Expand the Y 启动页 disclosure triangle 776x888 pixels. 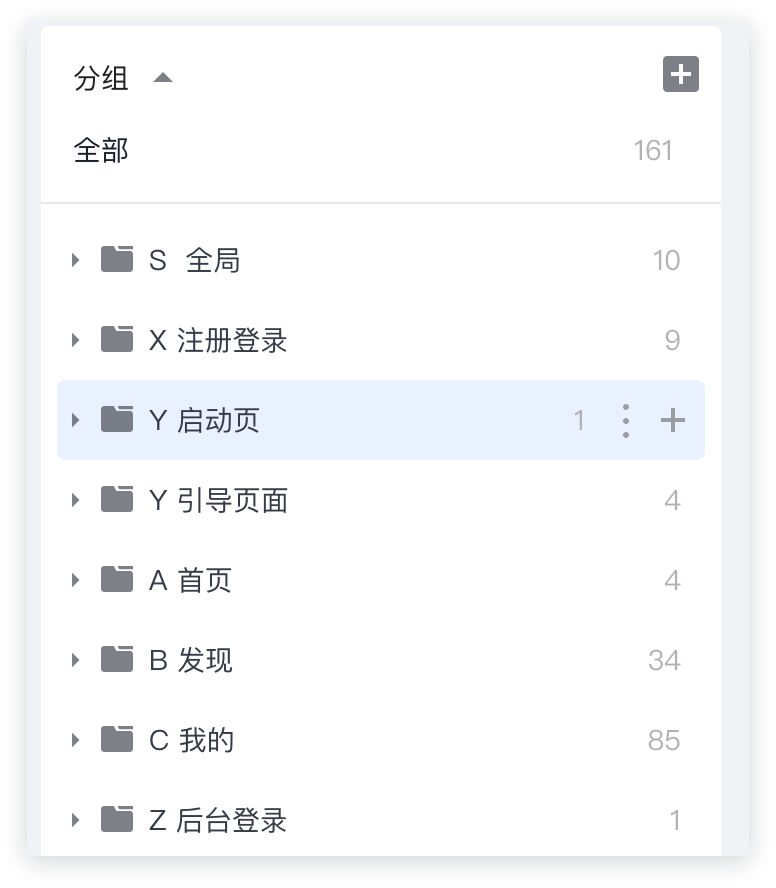75,420
